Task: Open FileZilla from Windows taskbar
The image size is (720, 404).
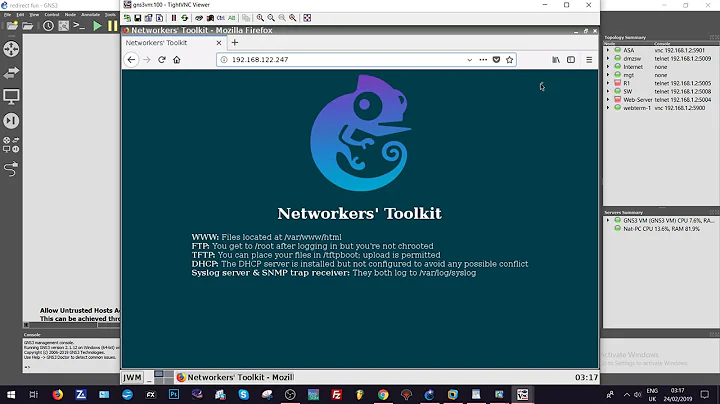Action: pyautogui.click(x=337, y=394)
